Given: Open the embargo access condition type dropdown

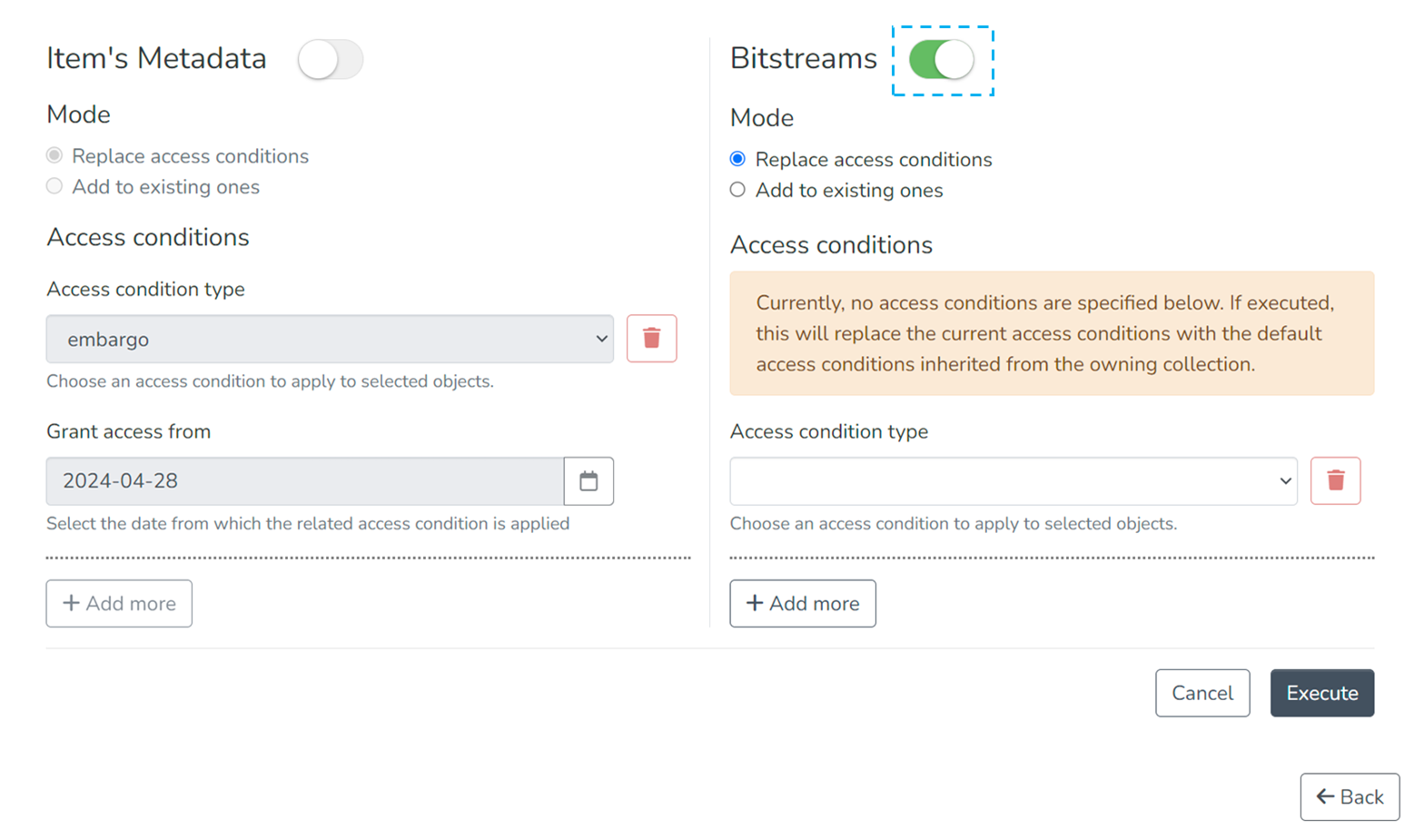Looking at the screenshot, I should point(330,338).
